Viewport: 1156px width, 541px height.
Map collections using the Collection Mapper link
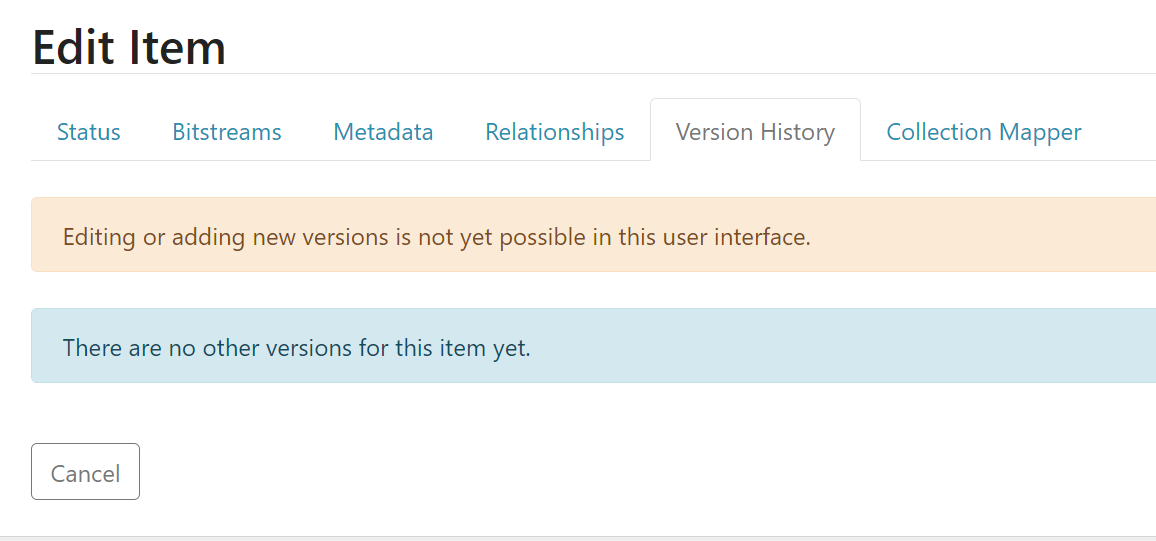click(x=984, y=132)
